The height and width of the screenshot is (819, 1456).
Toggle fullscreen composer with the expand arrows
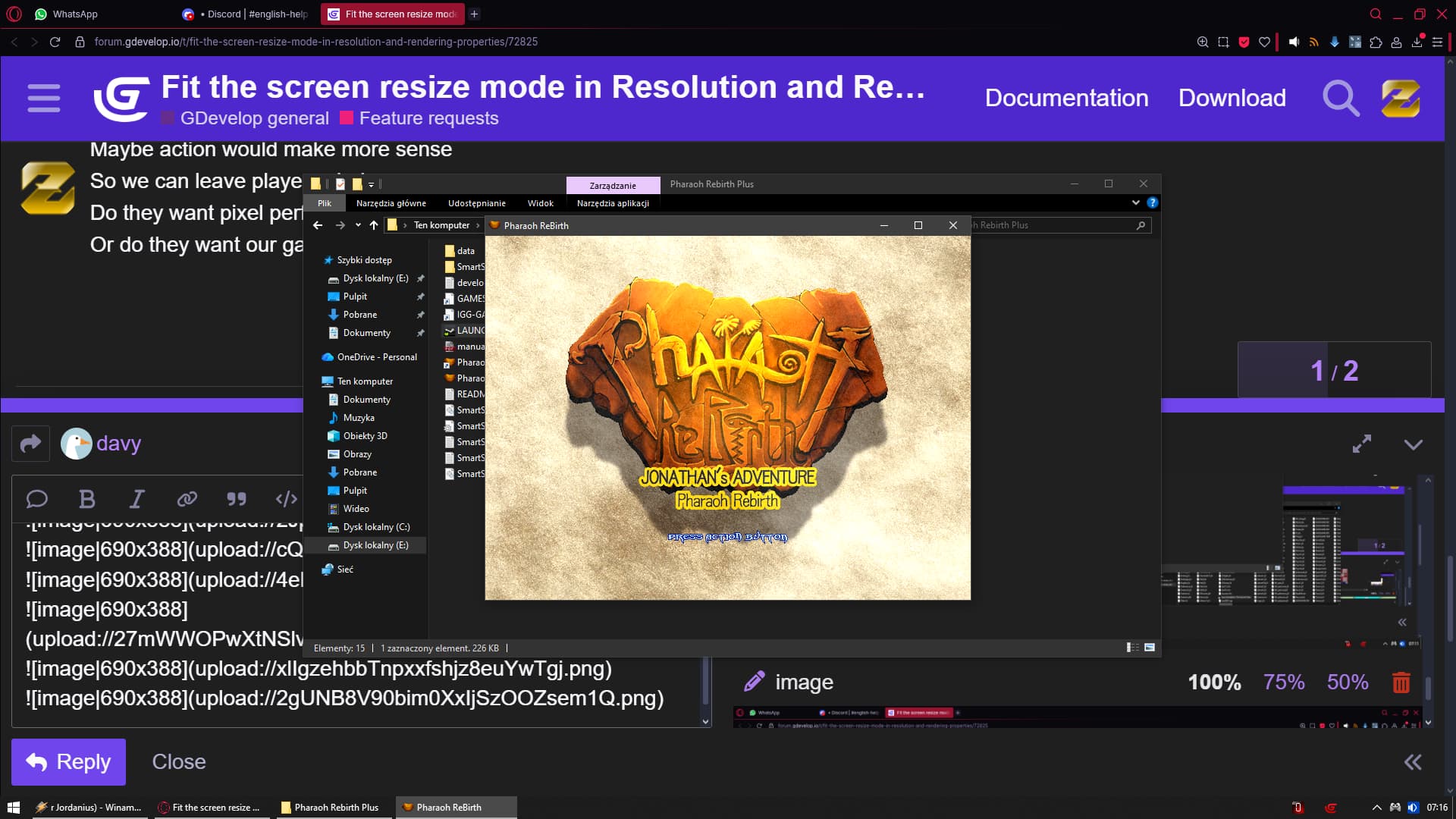tap(1362, 444)
